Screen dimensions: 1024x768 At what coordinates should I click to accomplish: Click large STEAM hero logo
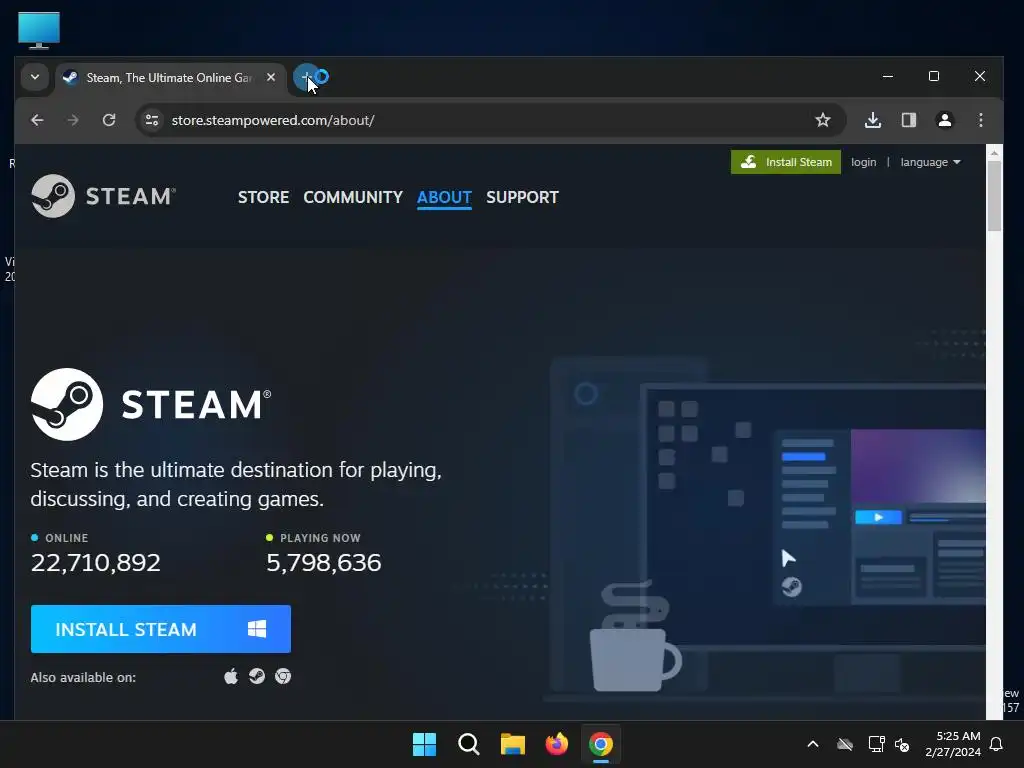(151, 404)
